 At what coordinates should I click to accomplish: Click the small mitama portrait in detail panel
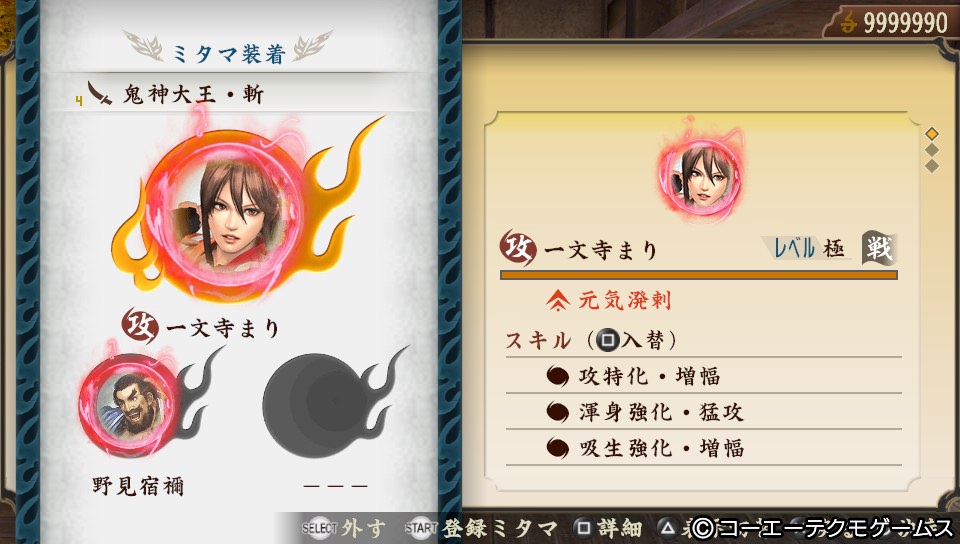coord(700,176)
